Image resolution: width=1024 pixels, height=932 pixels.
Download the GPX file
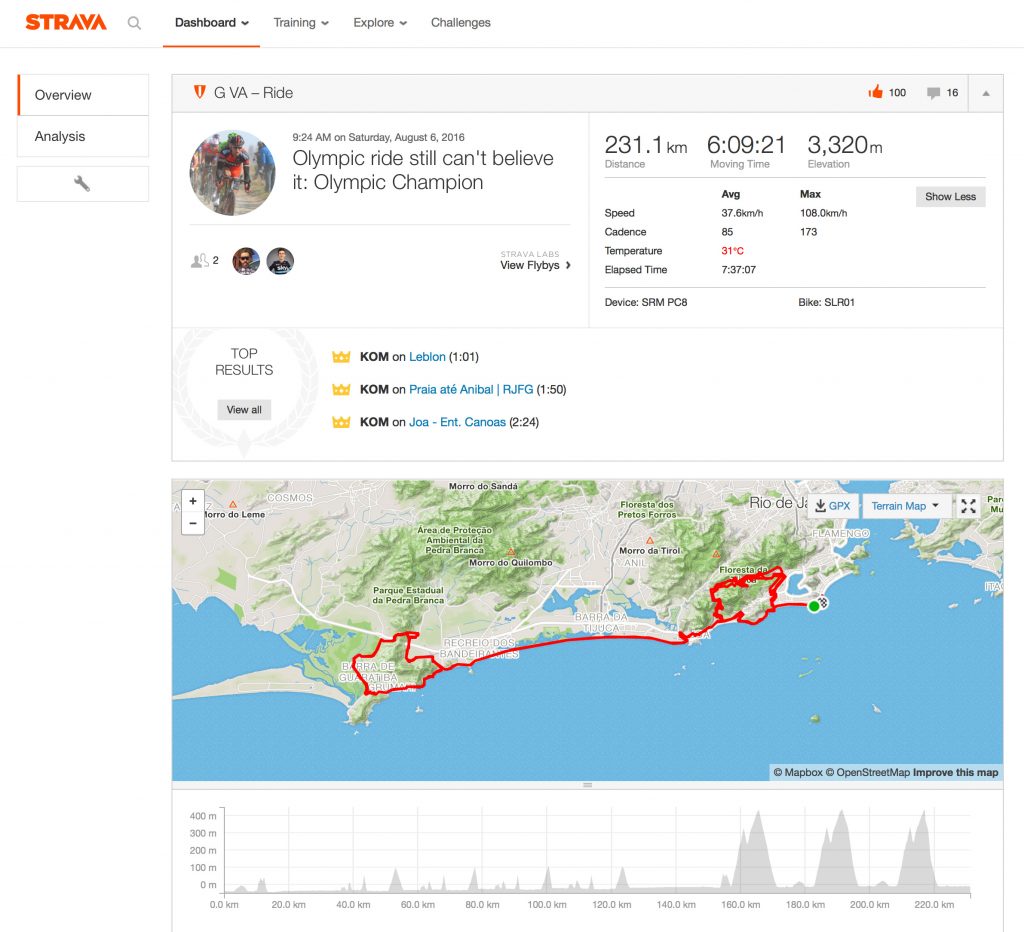[x=833, y=506]
